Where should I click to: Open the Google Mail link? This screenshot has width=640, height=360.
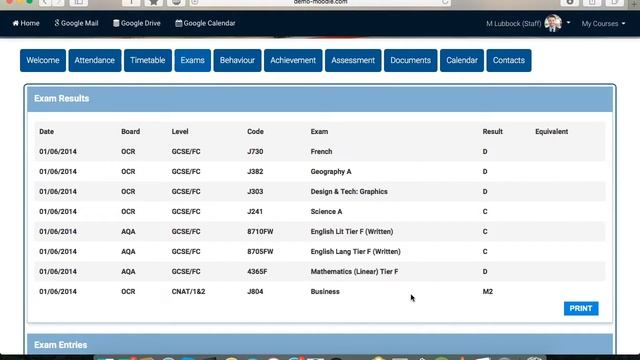click(76, 23)
